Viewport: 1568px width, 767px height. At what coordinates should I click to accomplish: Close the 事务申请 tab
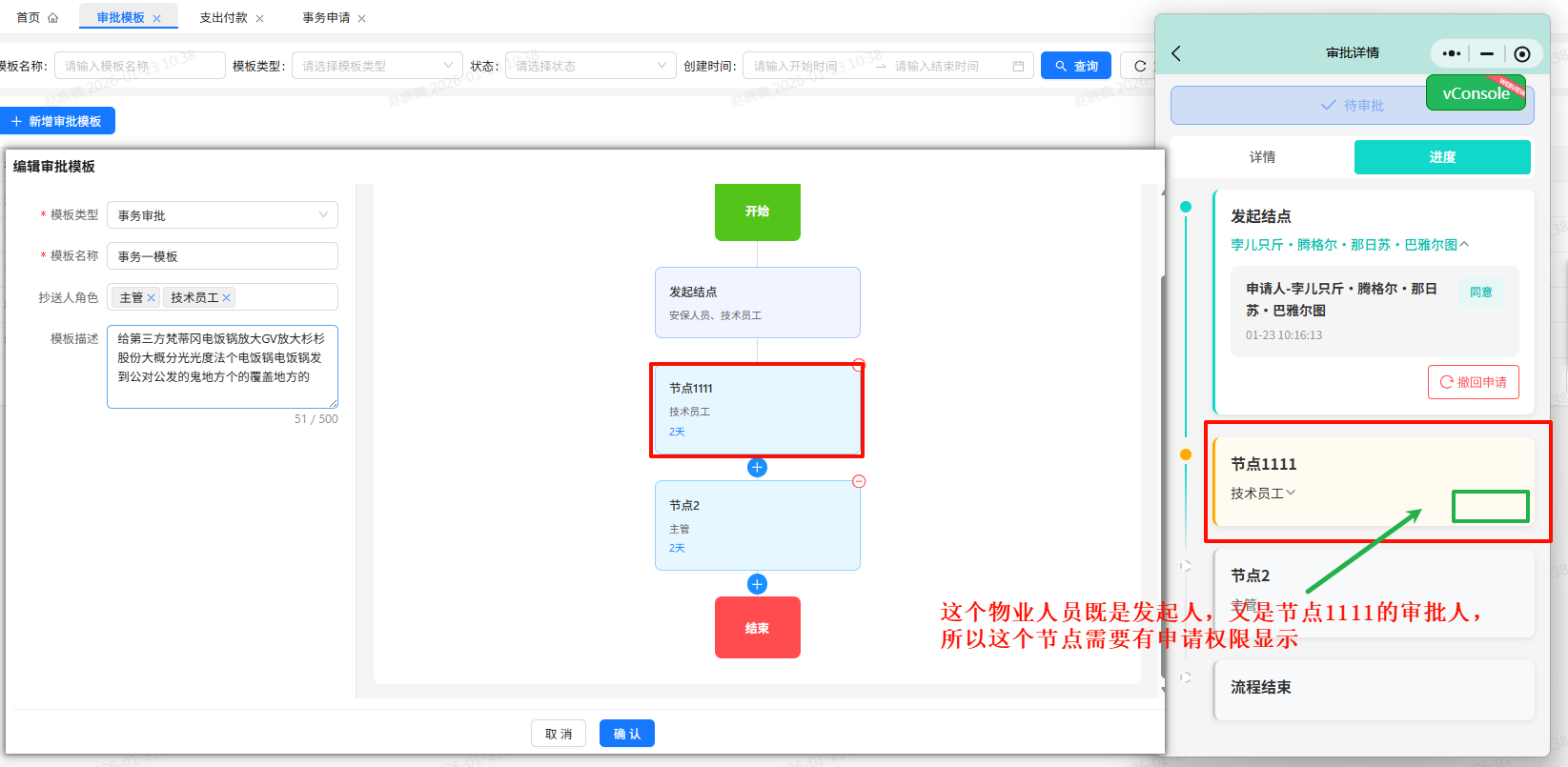[x=361, y=18]
